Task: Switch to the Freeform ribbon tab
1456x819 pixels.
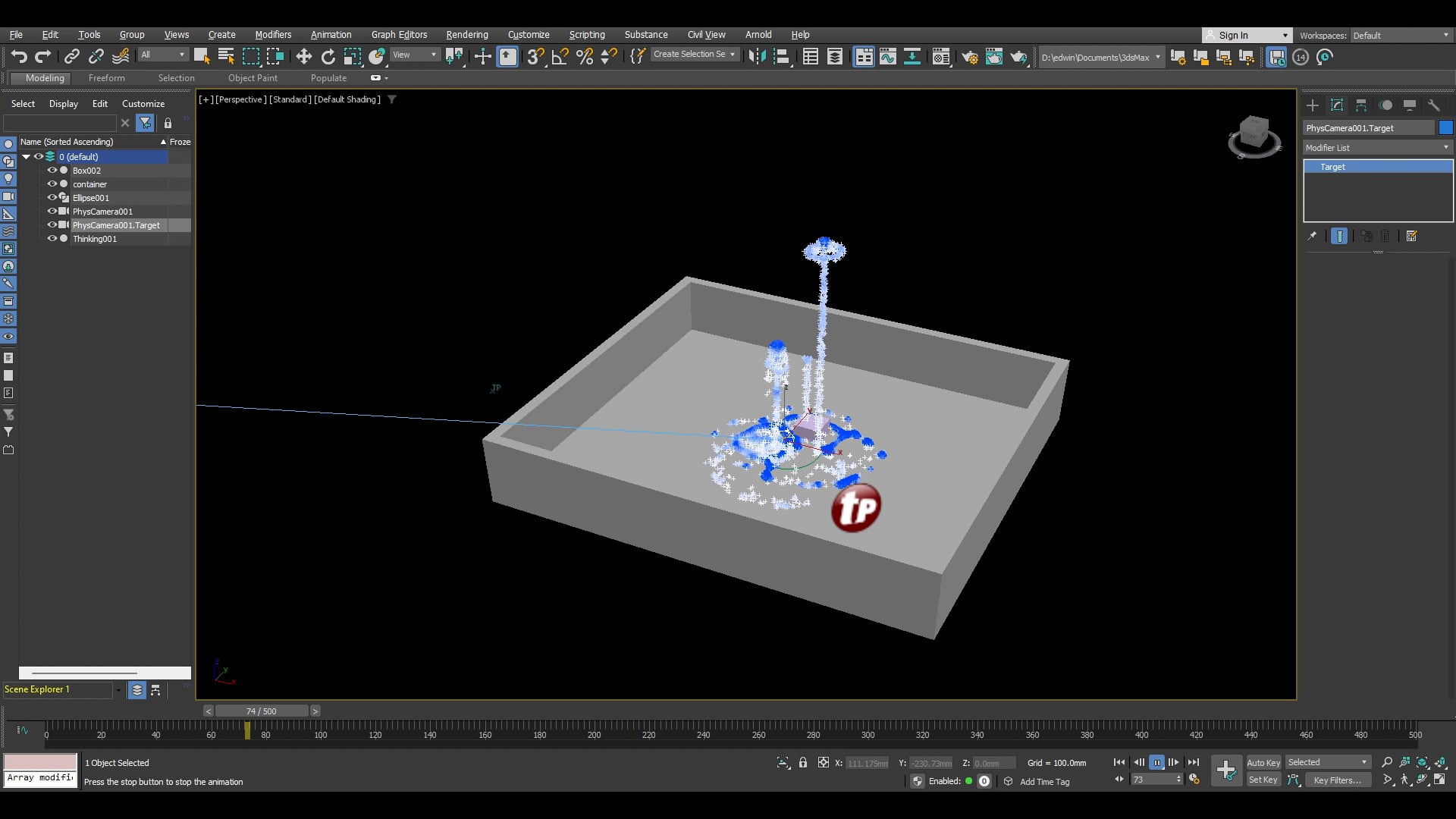Action: tap(106, 77)
